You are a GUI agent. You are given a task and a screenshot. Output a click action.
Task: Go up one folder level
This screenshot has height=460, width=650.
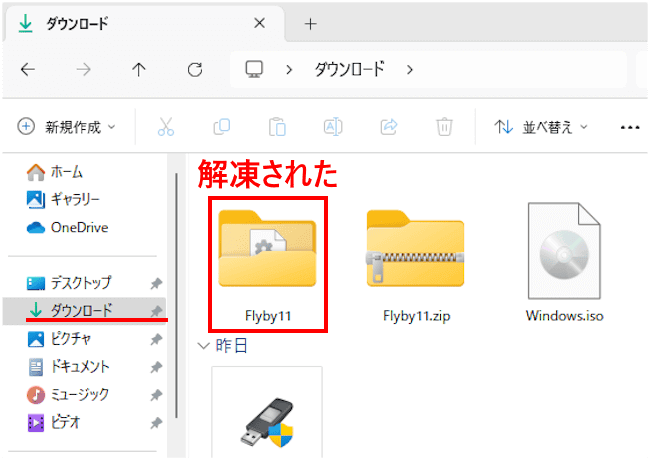pyautogui.click(x=139, y=70)
